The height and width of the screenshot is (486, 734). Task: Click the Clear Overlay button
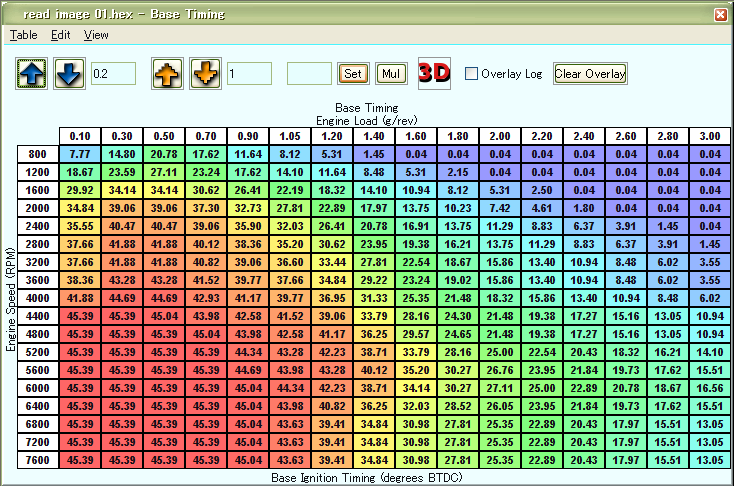(590, 74)
